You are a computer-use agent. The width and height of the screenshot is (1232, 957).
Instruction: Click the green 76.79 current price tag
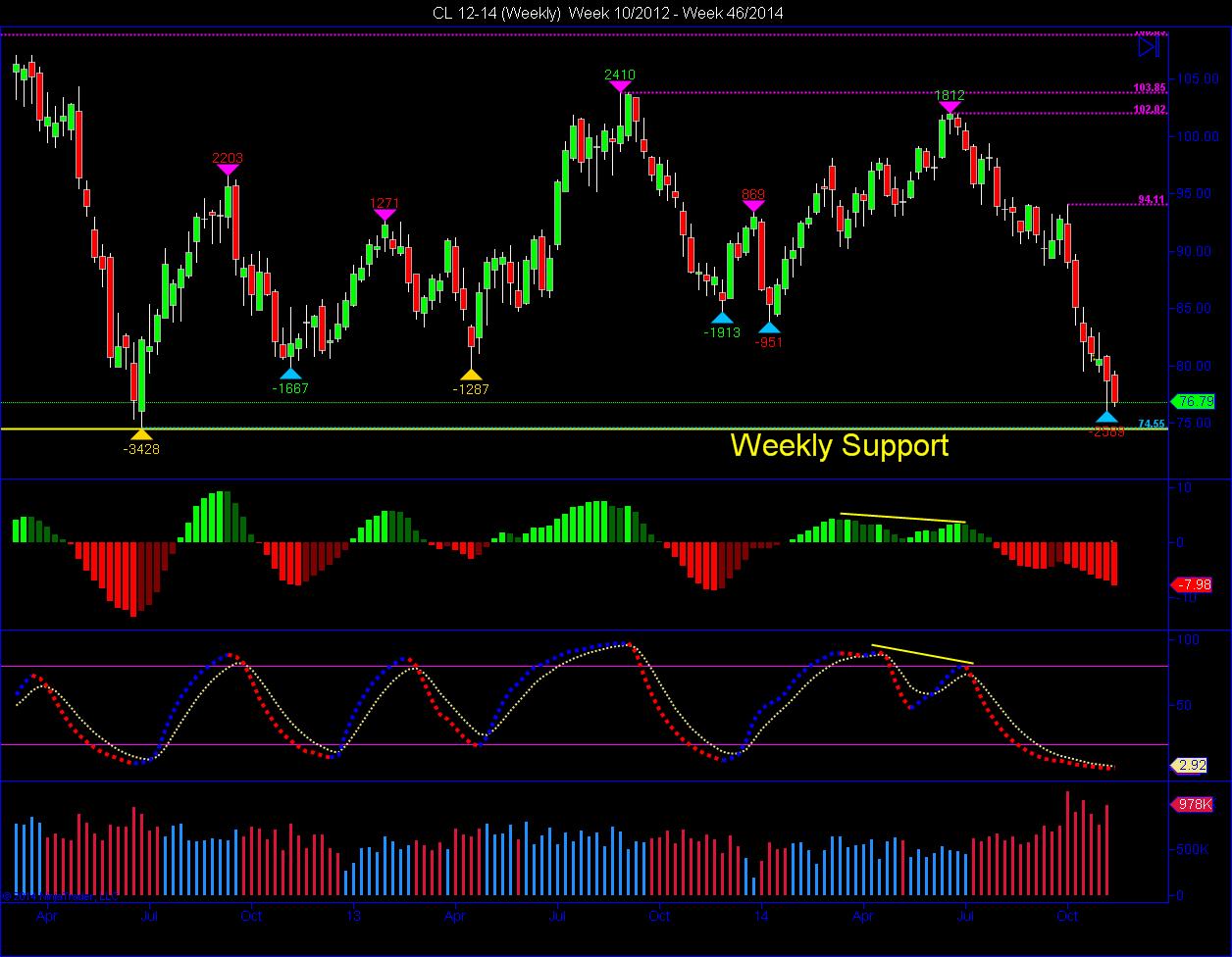(1193, 401)
